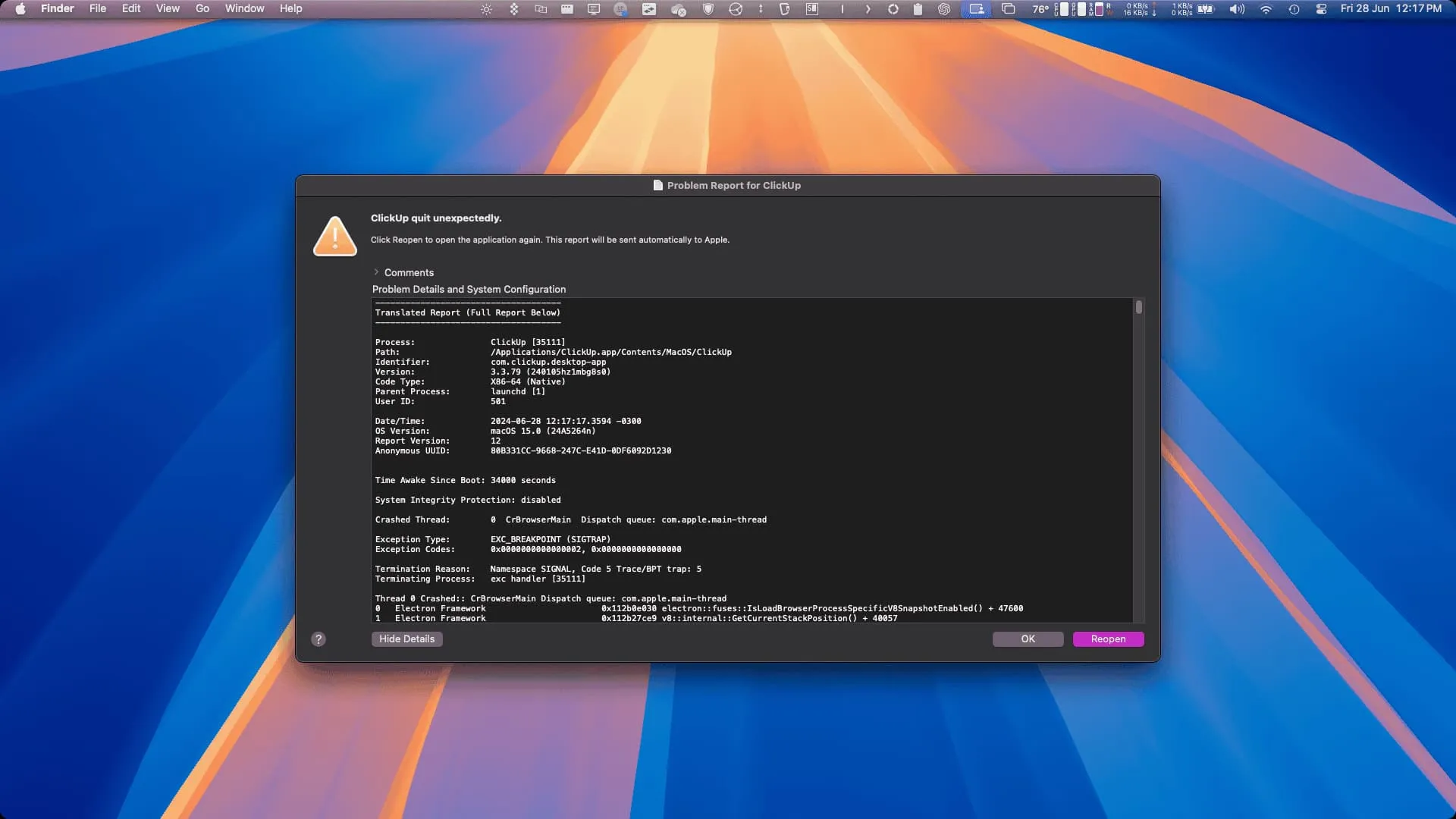
Task: Click the Hide Details button
Action: (x=406, y=639)
